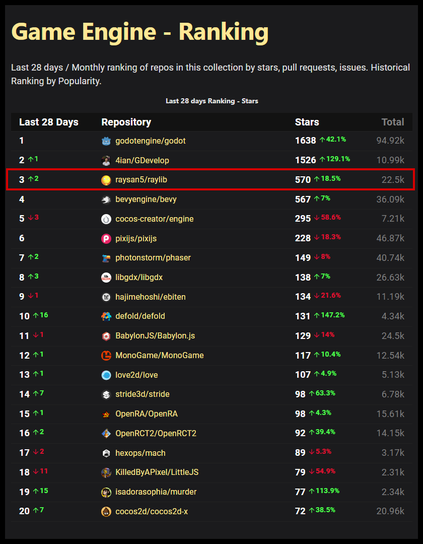The height and width of the screenshot is (544, 423).
Task: Click the hajimehoshi ebiten icon
Action: pos(106,297)
